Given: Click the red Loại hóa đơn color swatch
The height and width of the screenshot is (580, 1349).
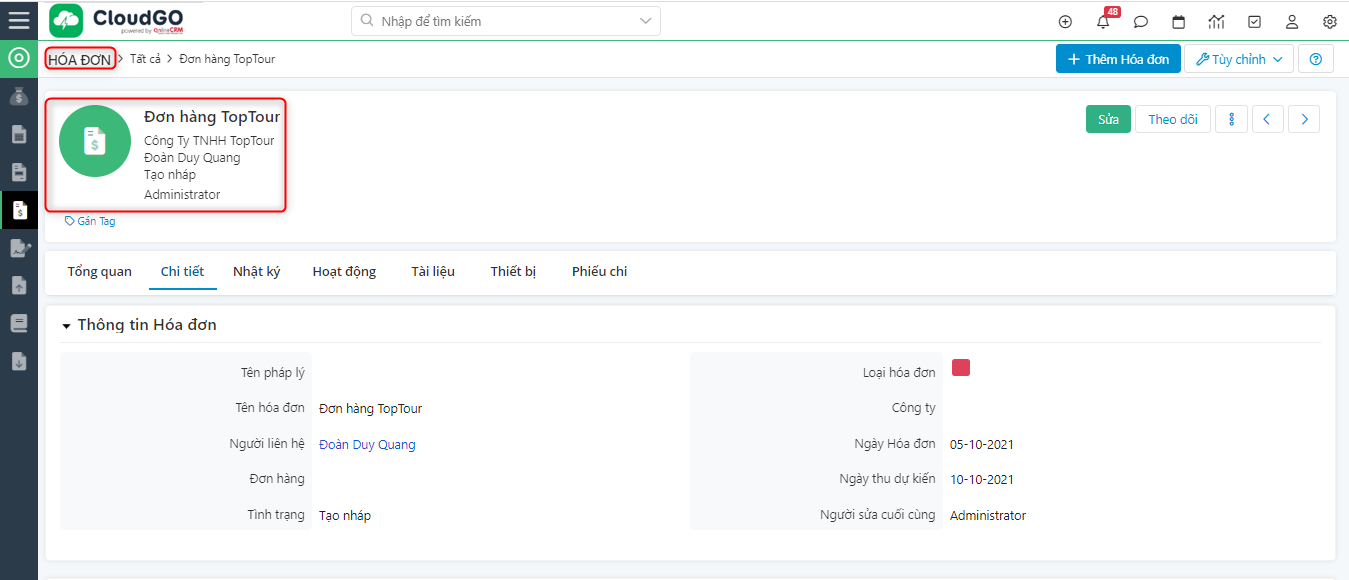Looking at the screenshot, I should (960, 368).
